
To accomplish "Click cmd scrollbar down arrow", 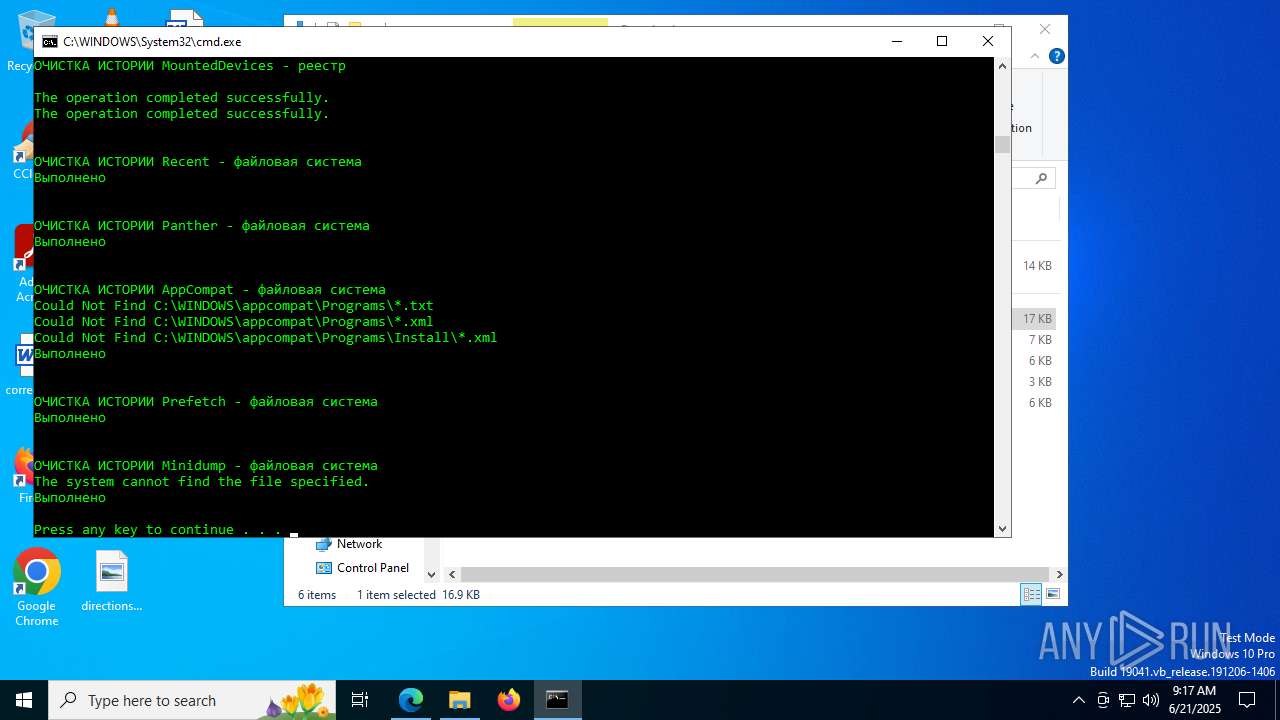I will click(x=1002, y=528).
